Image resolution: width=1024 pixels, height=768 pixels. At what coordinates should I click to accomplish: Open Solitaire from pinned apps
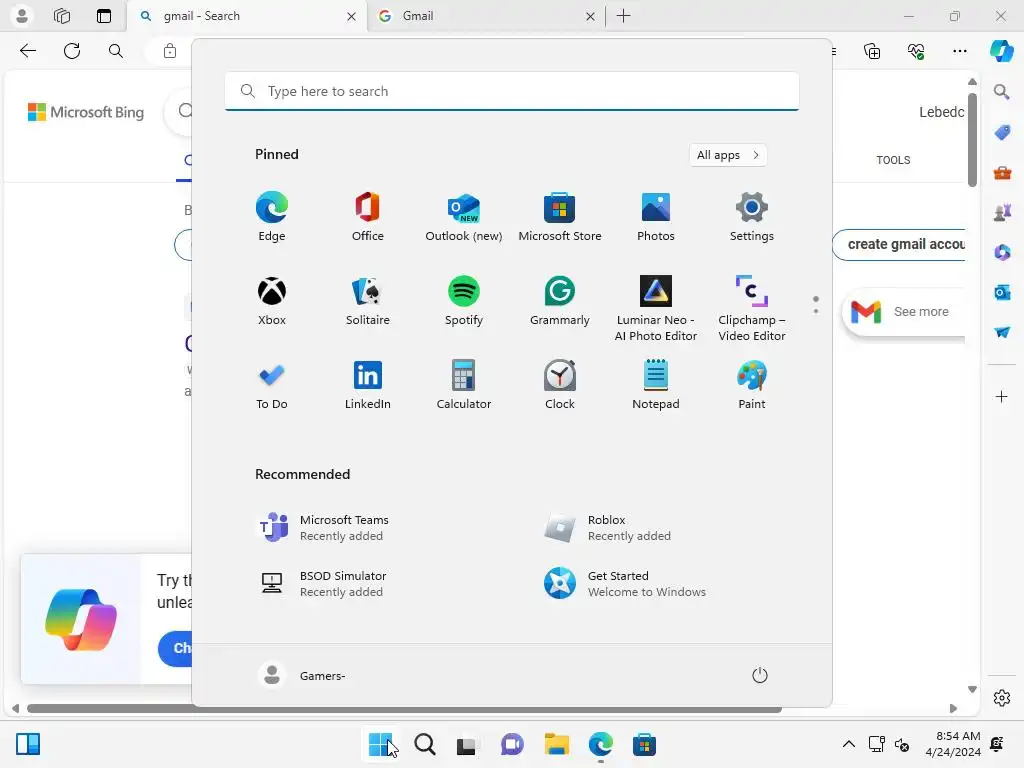[368, 300]
